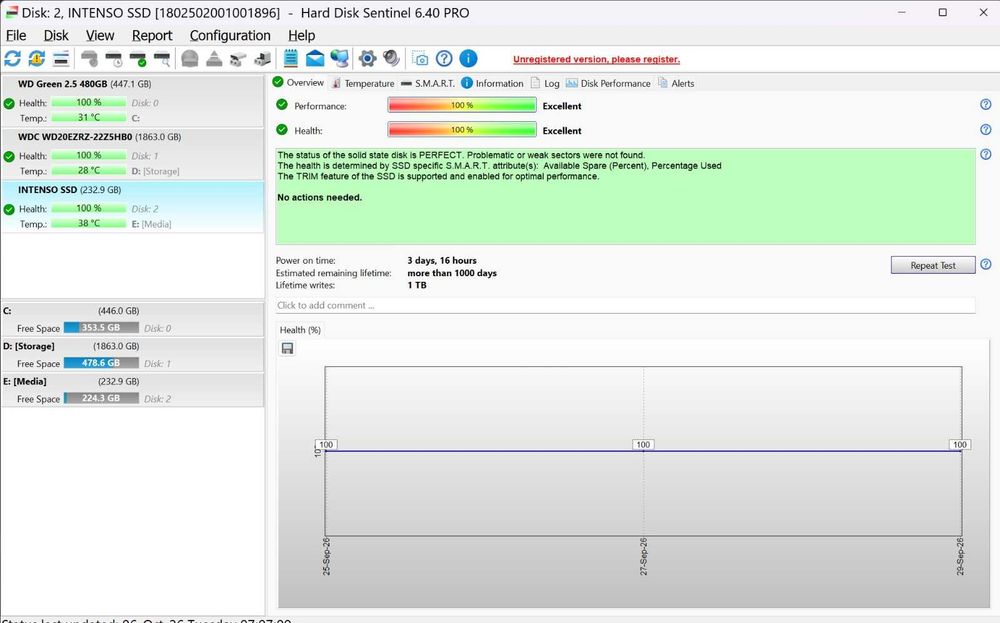This screenshot has width=1000, height=623.
Task: Switch to the Log tab
Action: click(x=545, y=84)
